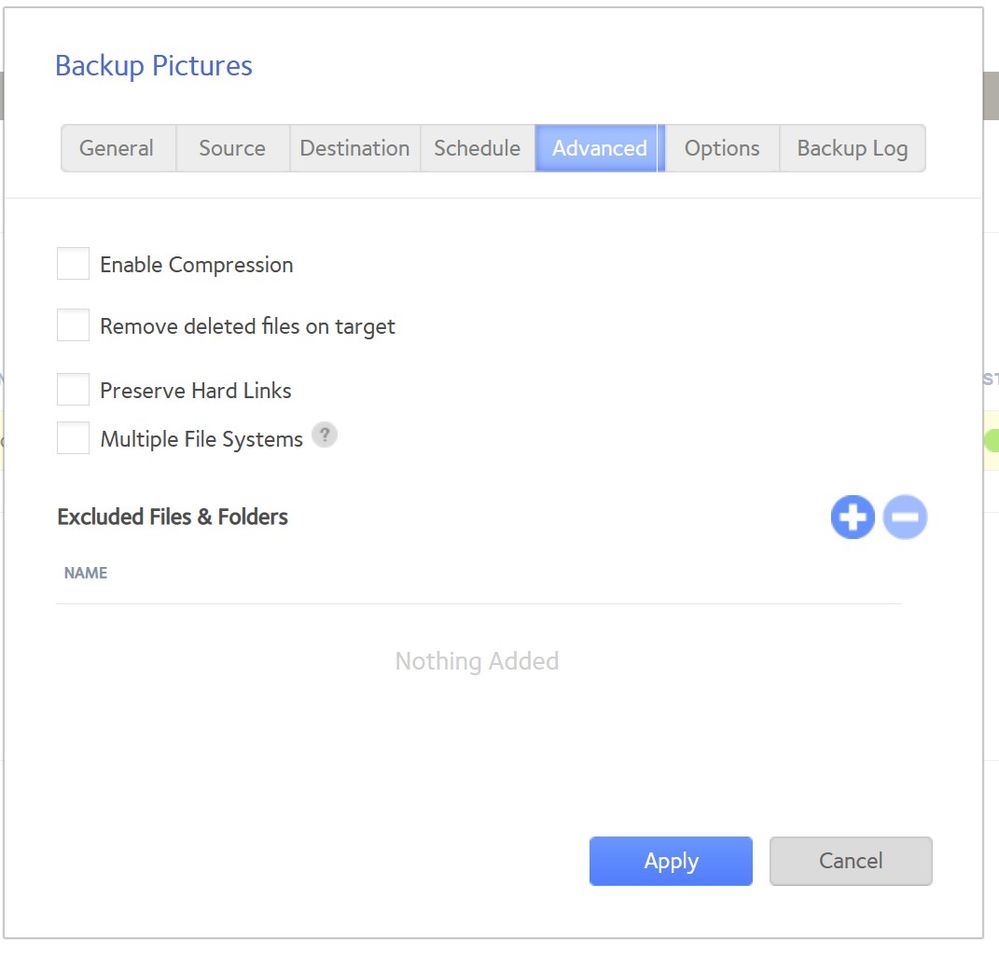
Task: Click the NAME column header
Action: tap(86, 573)
